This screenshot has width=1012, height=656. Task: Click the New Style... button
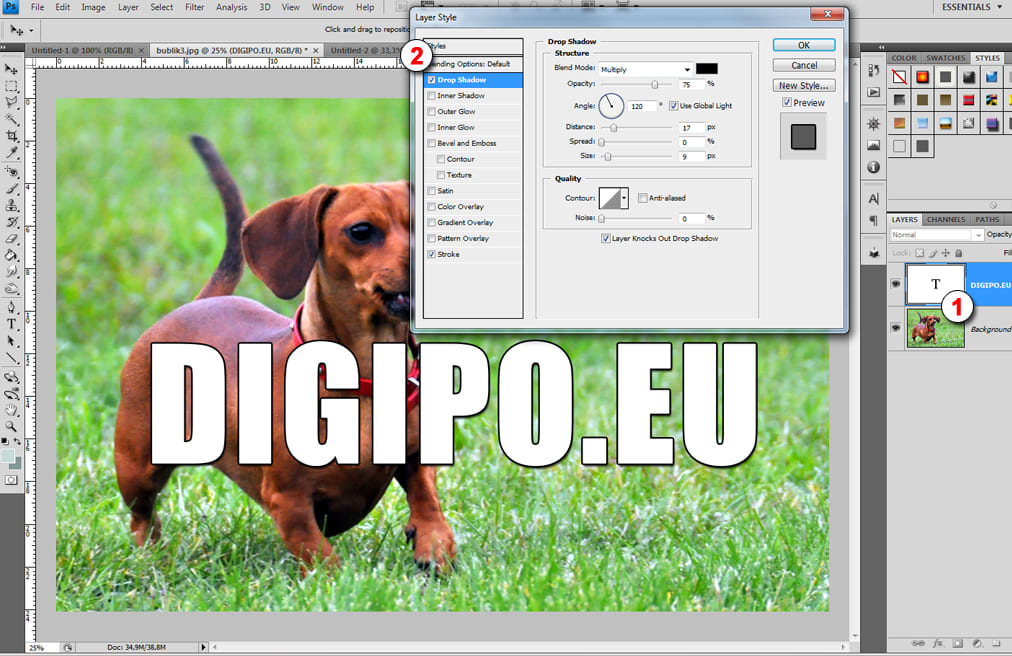[x=803, y=86]
